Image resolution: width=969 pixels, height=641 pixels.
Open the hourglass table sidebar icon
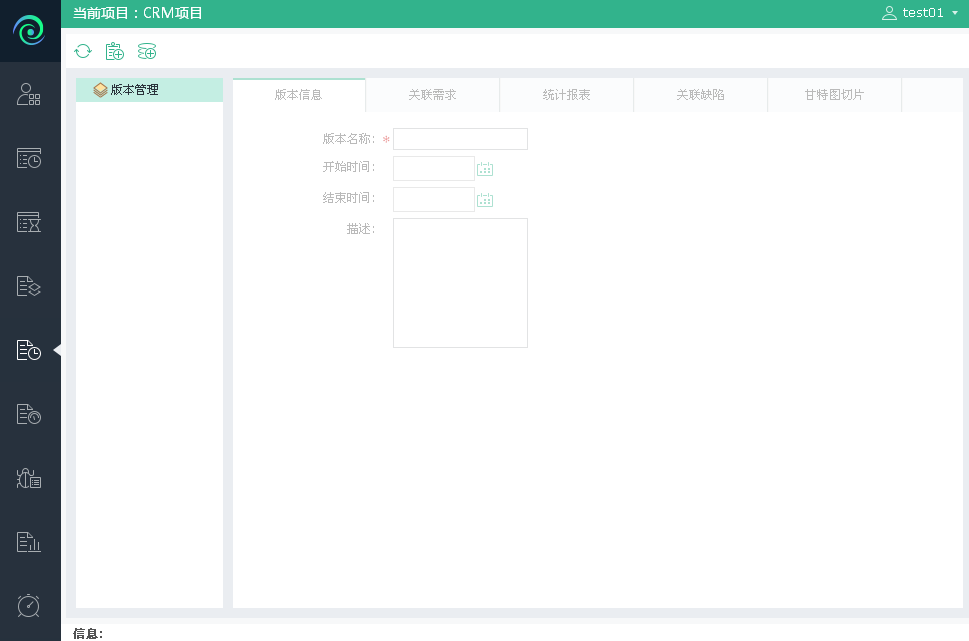[28, 222]
